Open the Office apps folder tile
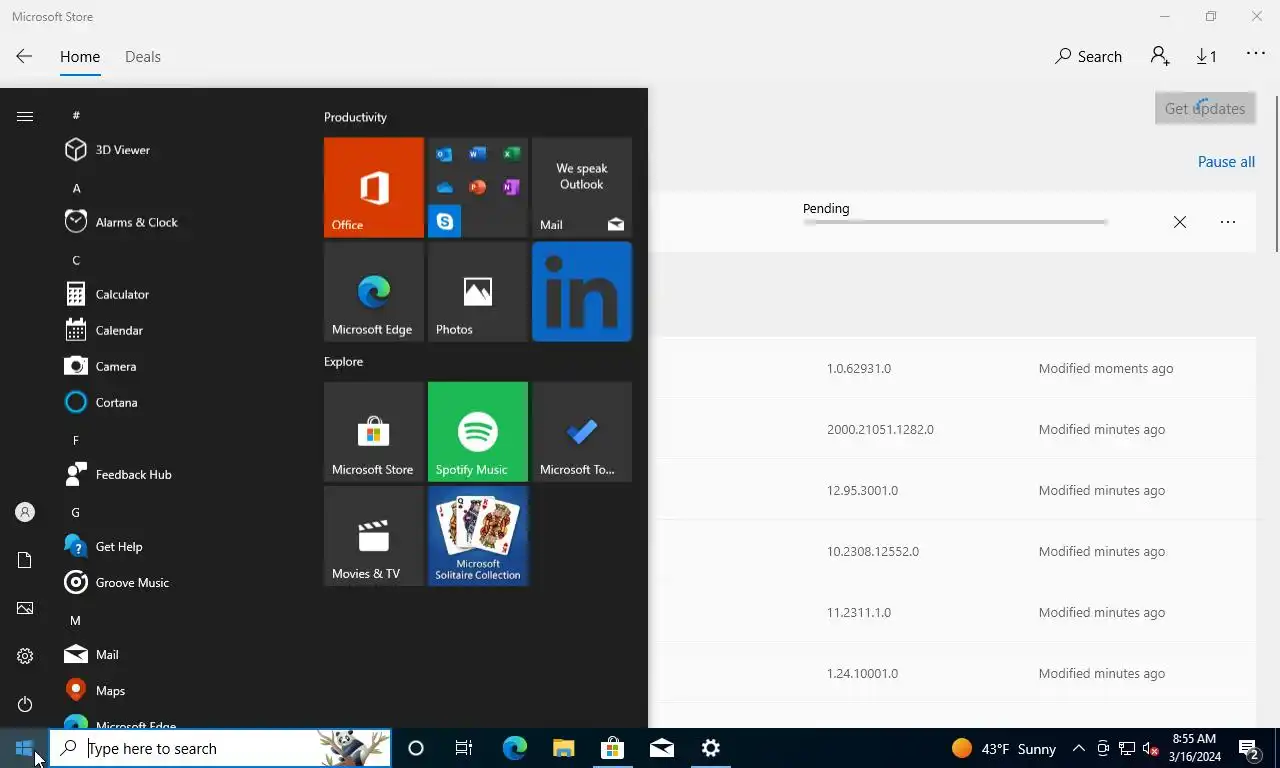The image size is (1280, 768). pos(478,188)
